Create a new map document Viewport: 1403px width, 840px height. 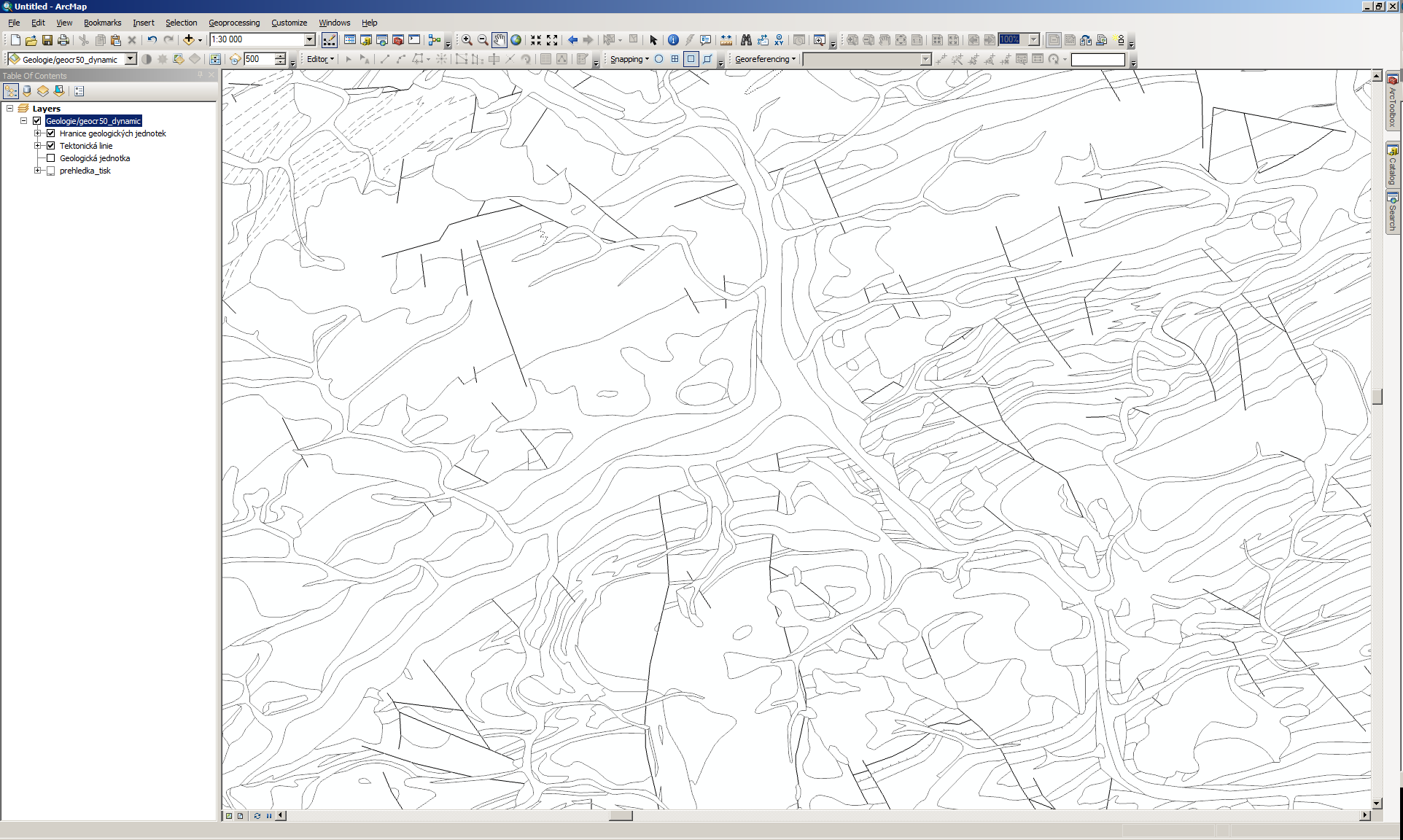pyautogui.click(x=15, y=40)
